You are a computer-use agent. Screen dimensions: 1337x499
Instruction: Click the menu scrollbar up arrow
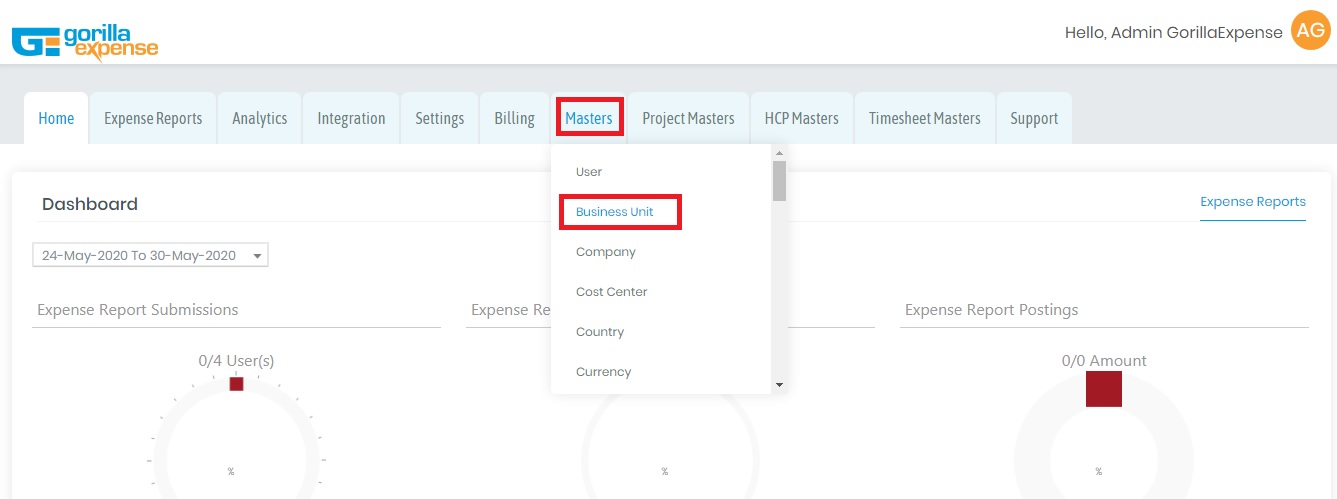(x=779, y=152)
